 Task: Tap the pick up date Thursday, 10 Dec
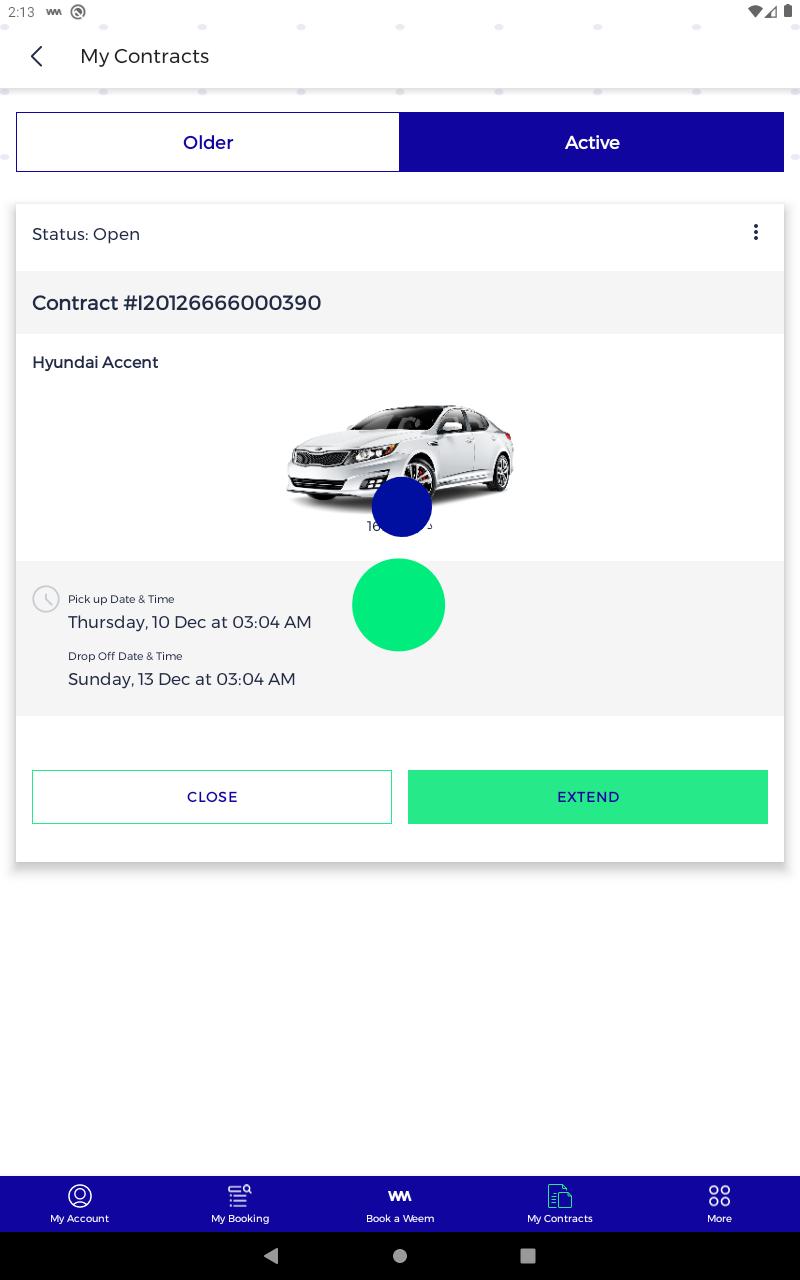[190, 622]
